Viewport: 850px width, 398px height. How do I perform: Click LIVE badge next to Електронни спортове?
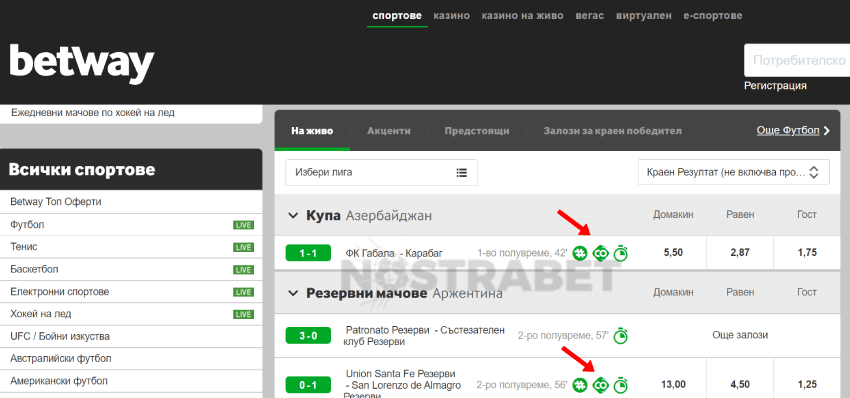(x=243, y=292)
